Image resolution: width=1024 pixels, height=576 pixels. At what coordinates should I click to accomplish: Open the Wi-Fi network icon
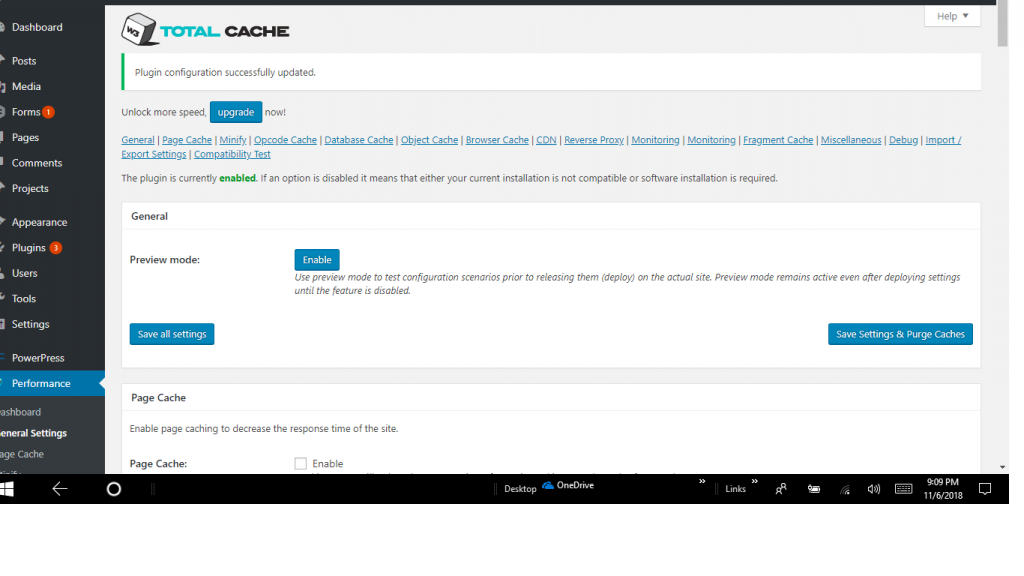[845, 489]
